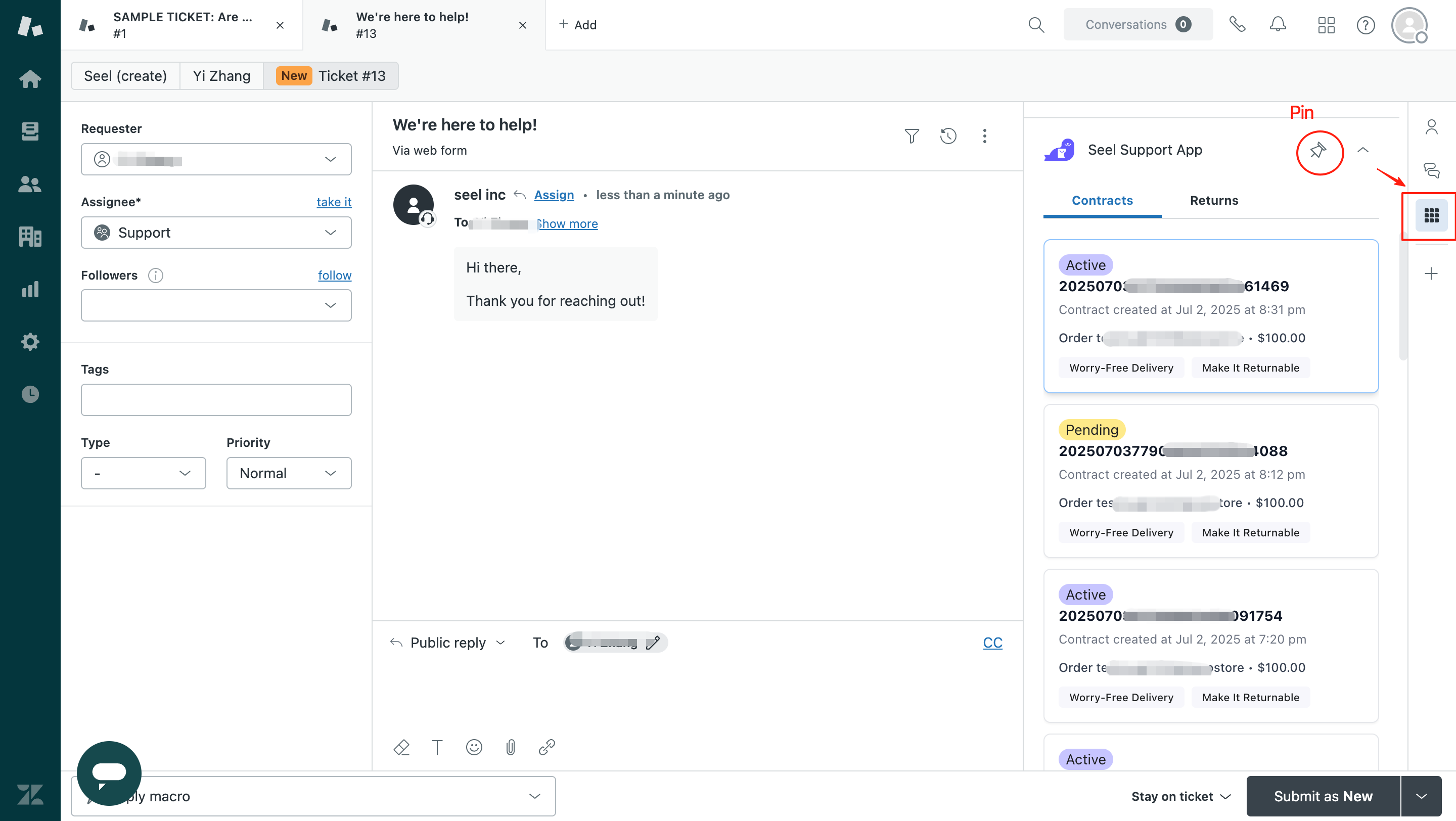
Task: Open the Apps grid icon in sidebar
Action: (1431, 215)
